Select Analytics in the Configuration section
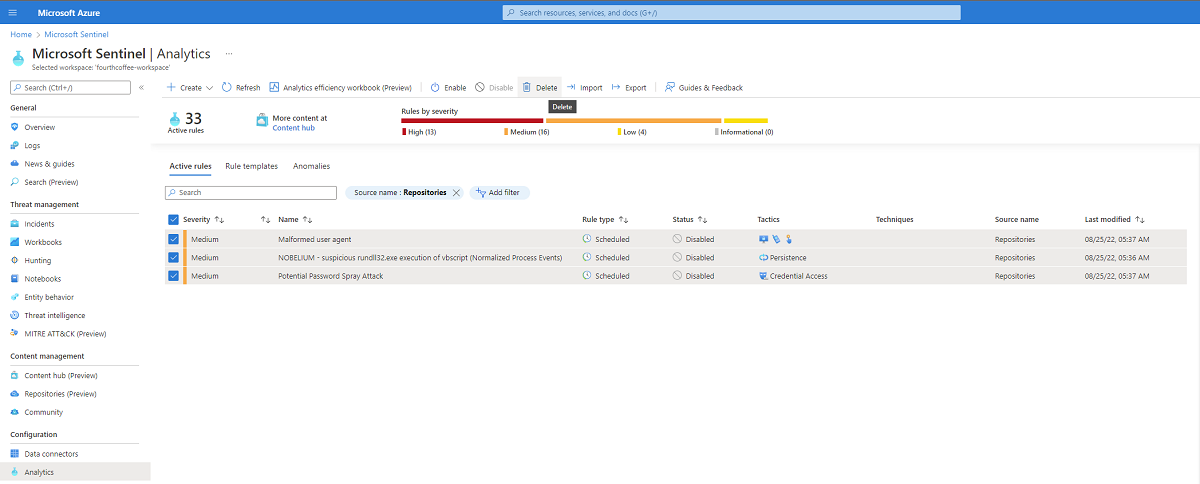The width and height of the screenshot is (1200, 484). (x=40, y=472)
